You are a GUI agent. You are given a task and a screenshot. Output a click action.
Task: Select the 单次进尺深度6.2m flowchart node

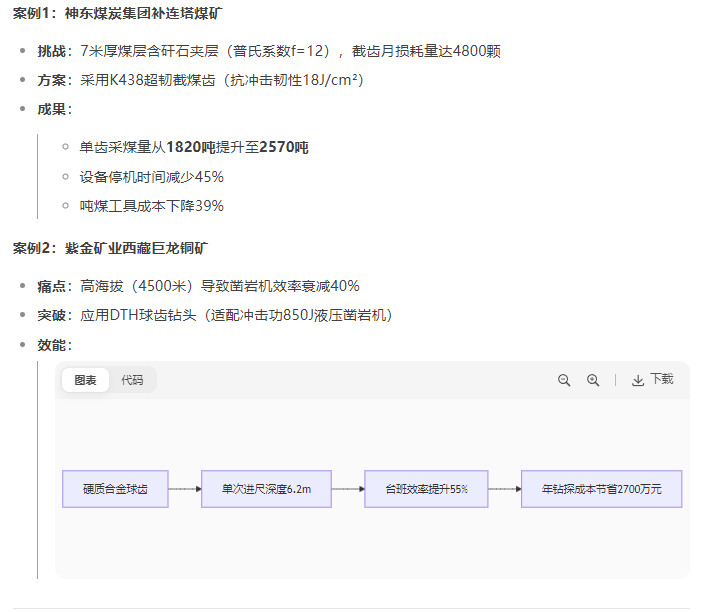[x=266, y=489]
